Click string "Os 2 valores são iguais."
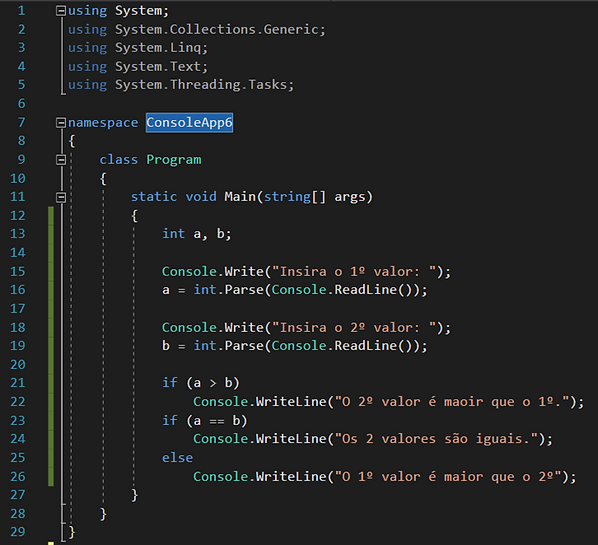The width and height of the screenshot is (598, 545). click(x=437, y=439)
